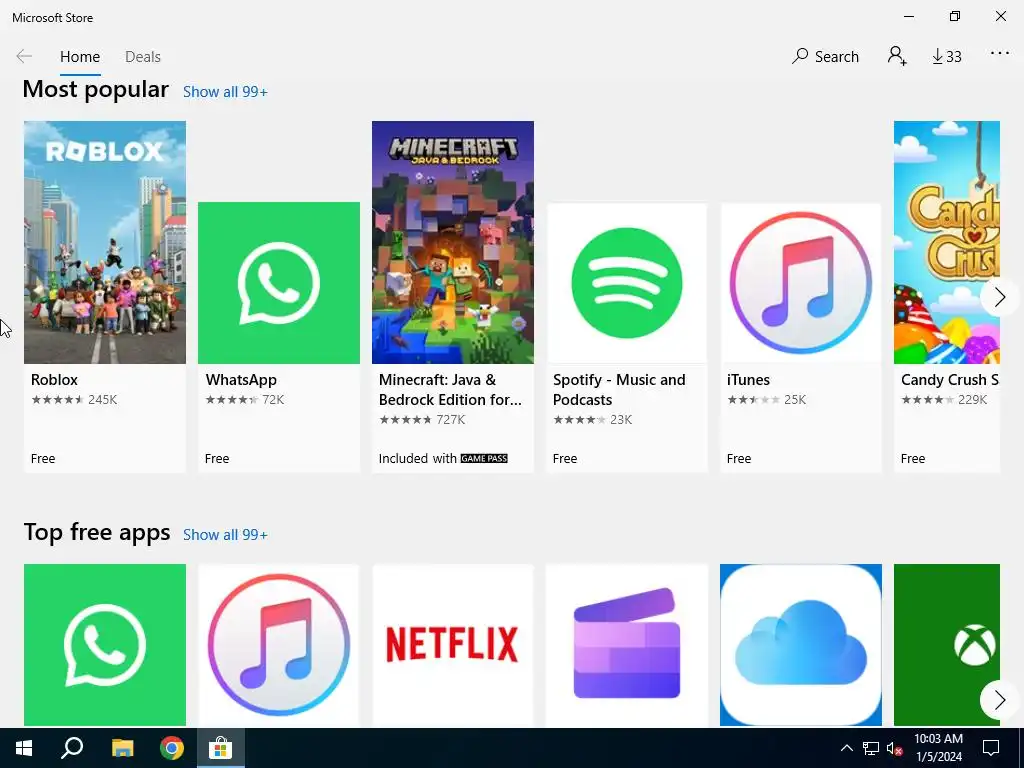
Task: Click the Game Pass badge on Minecraft
Action: (484, 458)
